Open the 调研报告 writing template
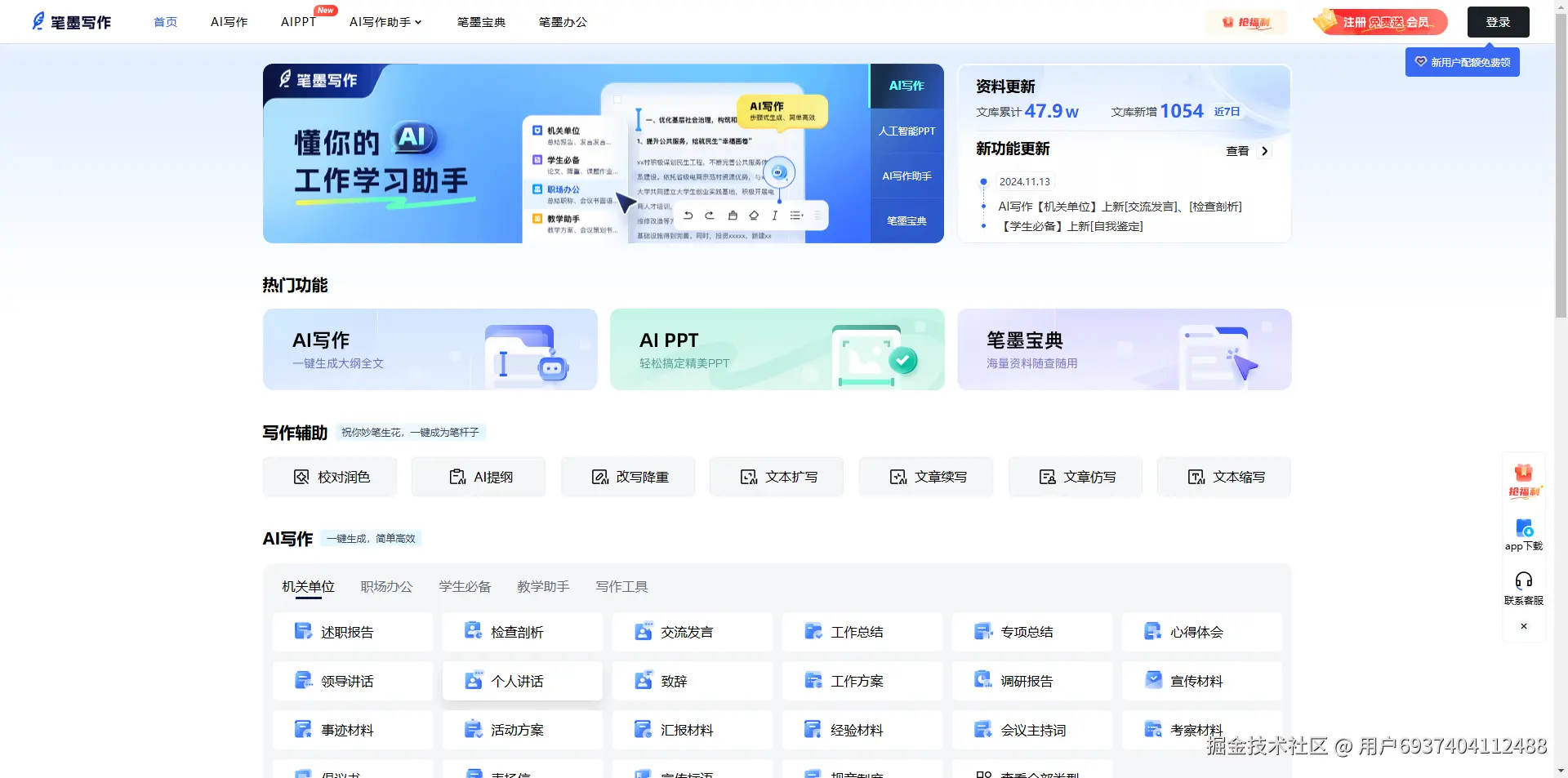This screenshot has width=1568, height=778. (1031, 681)
